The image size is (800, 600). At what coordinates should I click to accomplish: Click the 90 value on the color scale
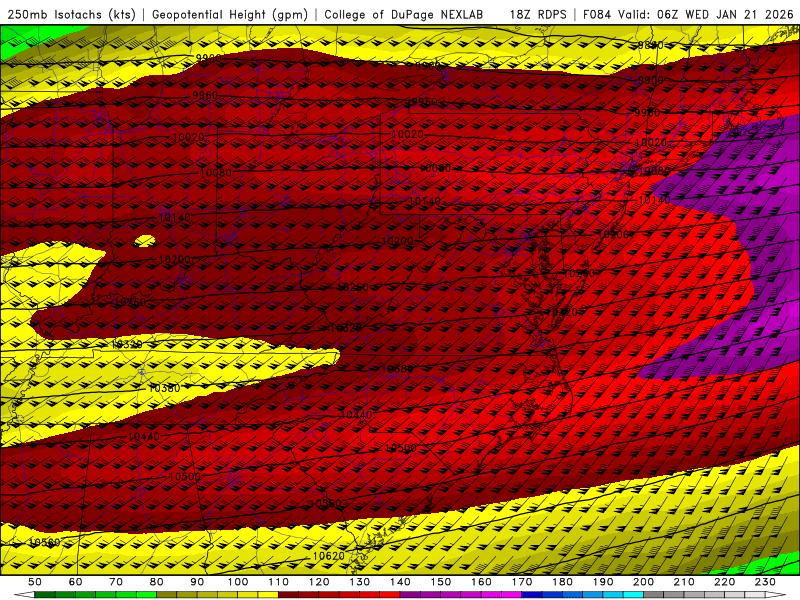(197, 582)
